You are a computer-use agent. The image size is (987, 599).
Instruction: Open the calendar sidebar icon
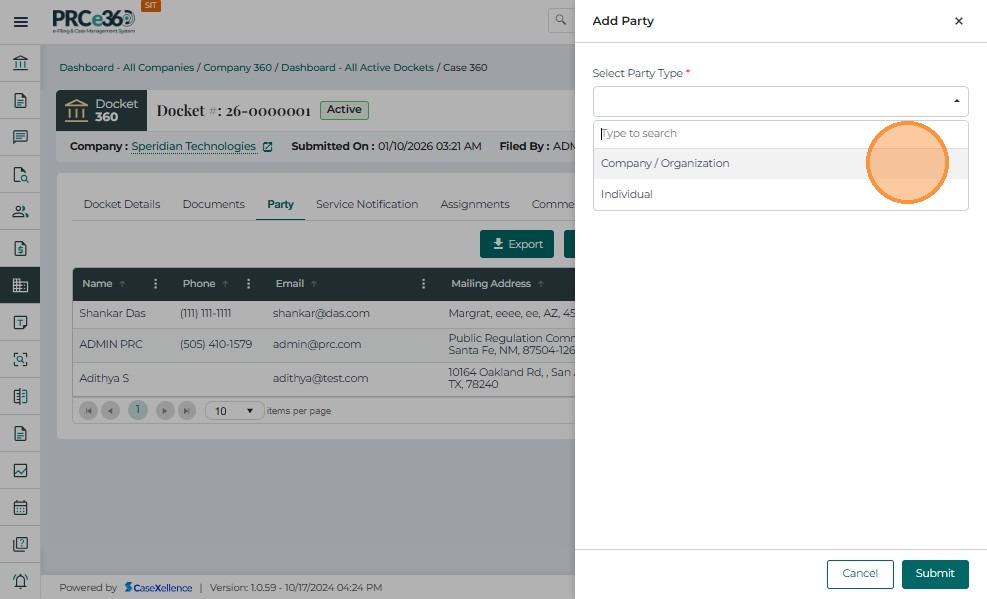(x=20, y=507)
